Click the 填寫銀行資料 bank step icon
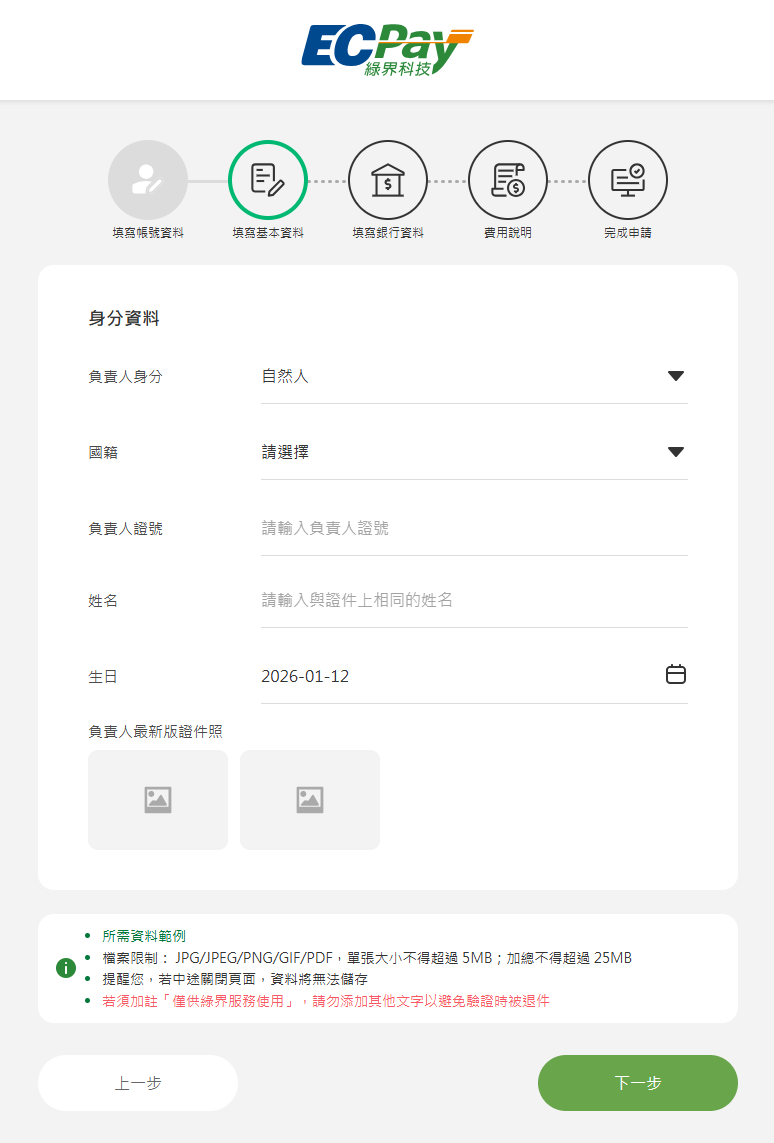774x1143 pixels. [x=388, y=180]
